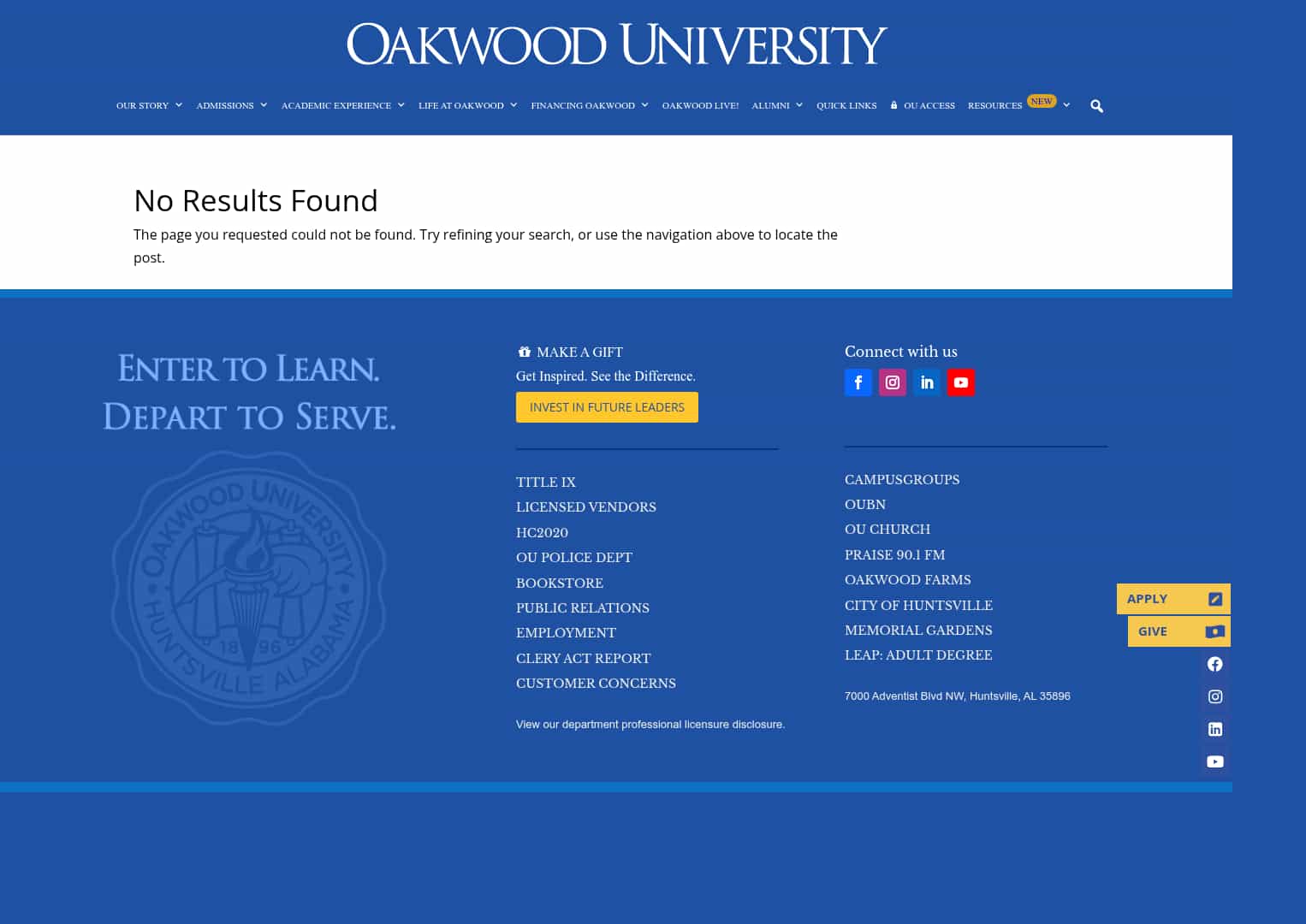Screen dimensions: 1306x924
Task: Open the Facebook icon in side floating bar
Action: coord(1215,664)
